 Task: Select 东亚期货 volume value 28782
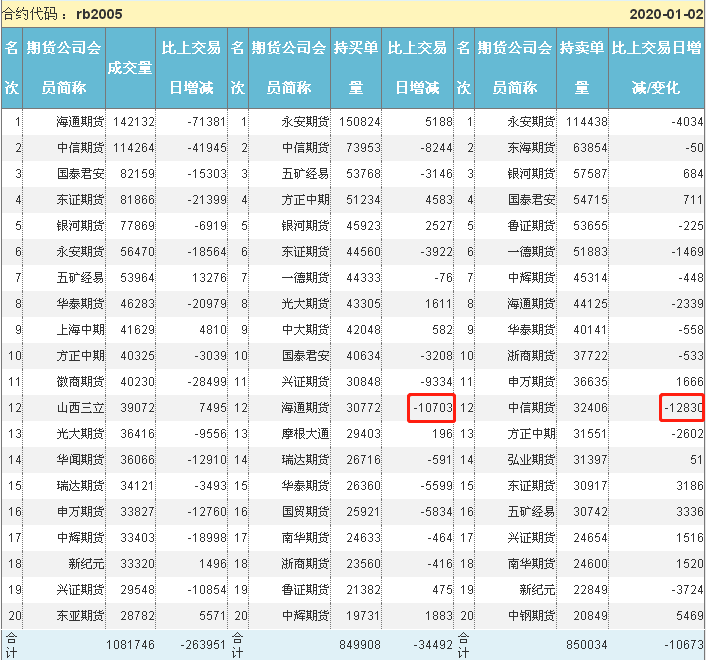click(x=137, y=616)
